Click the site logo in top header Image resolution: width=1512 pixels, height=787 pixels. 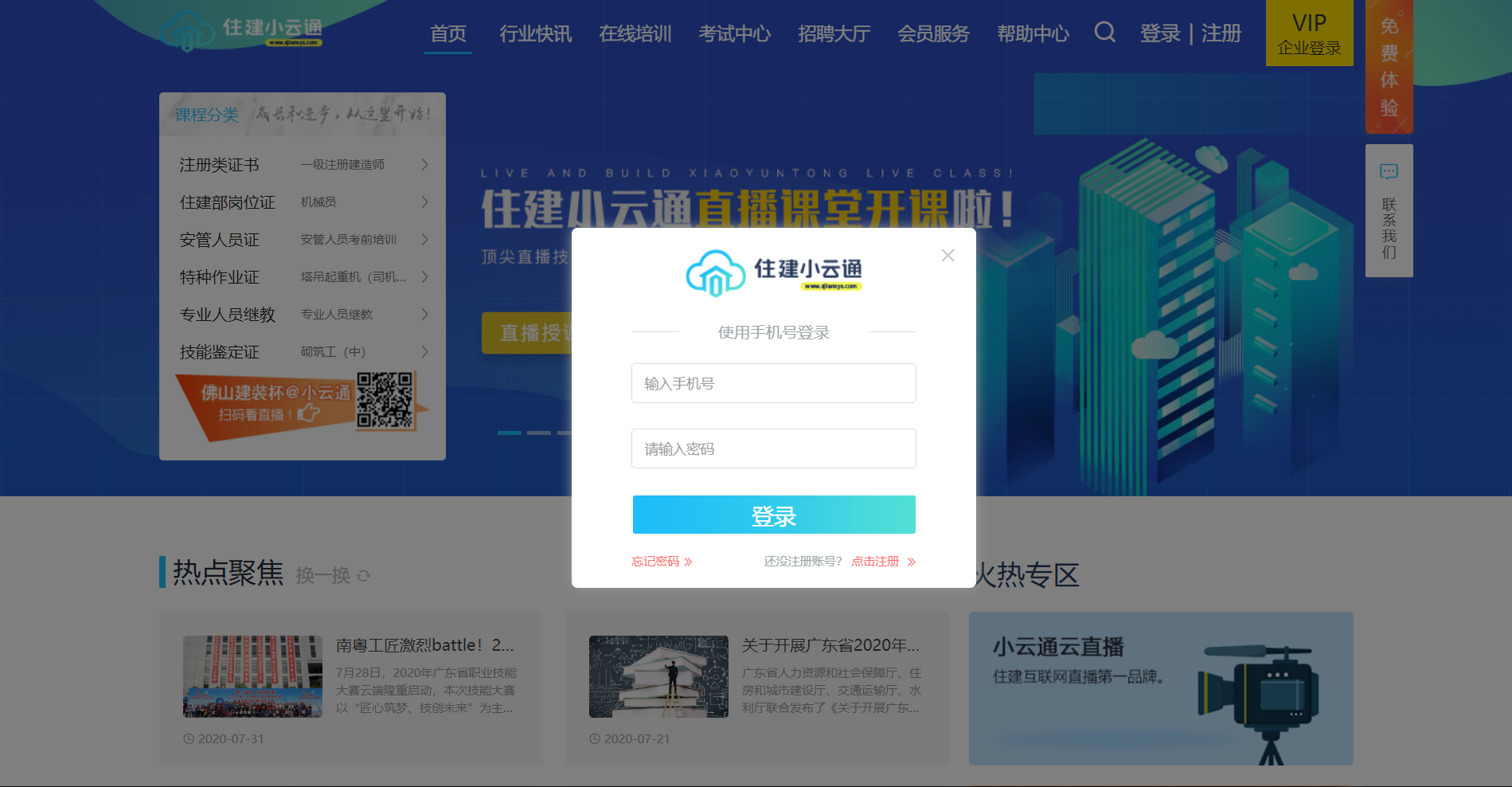241,33
